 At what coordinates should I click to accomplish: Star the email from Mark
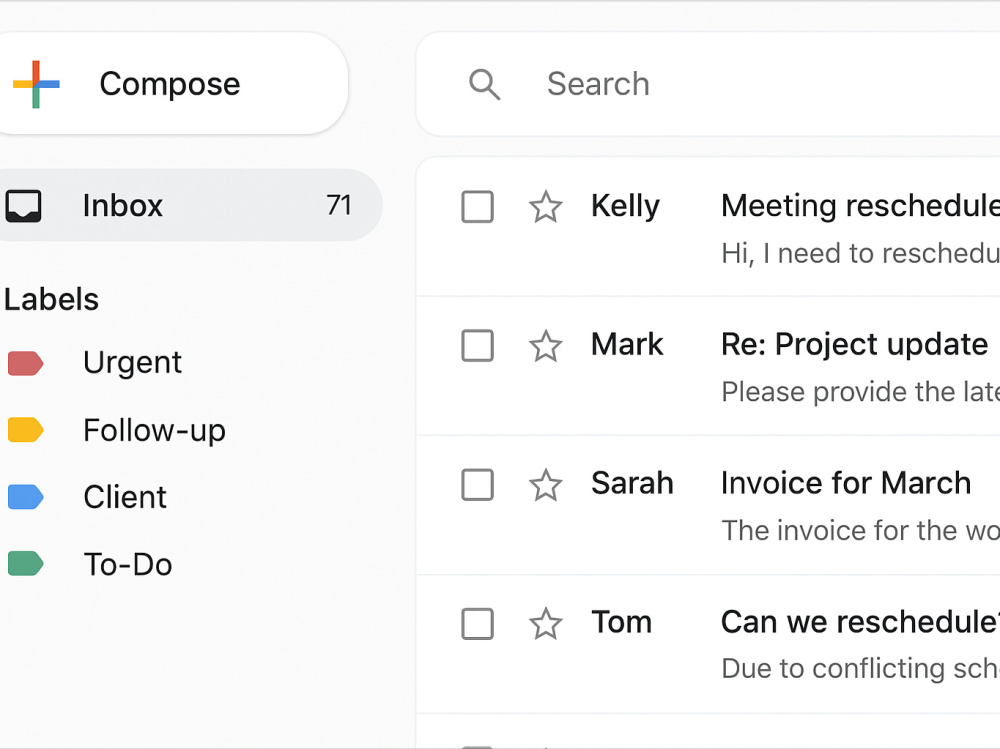coord(546,346)
